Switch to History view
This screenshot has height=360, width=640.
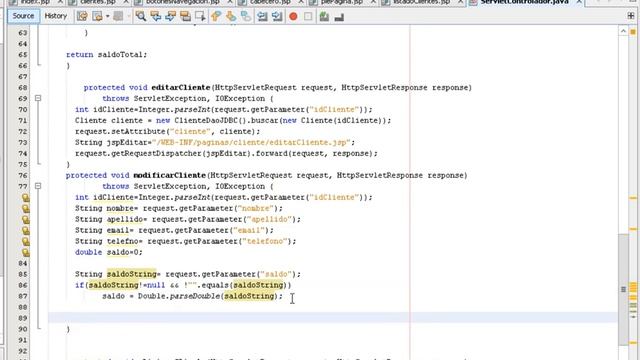[56, 16]
